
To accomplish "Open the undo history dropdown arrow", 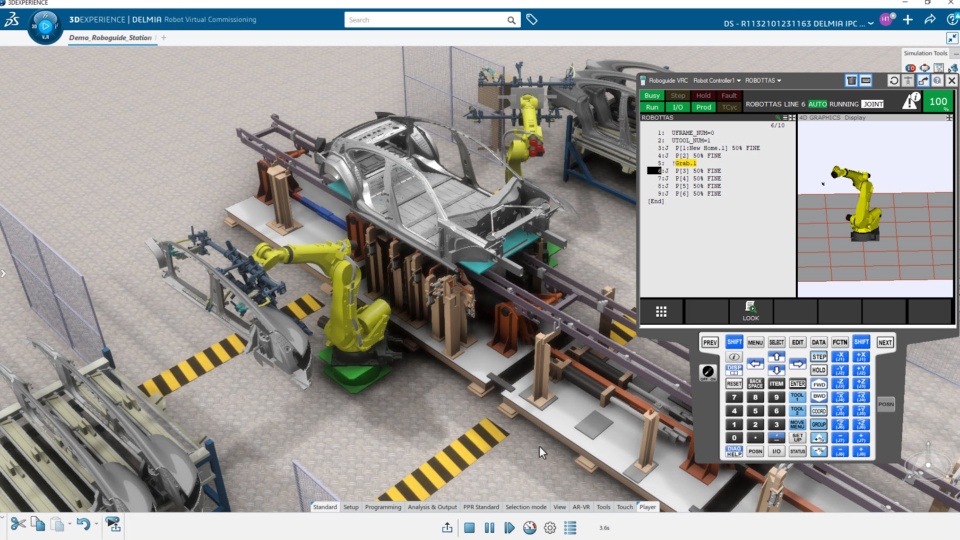I will [x=96, y=525].
